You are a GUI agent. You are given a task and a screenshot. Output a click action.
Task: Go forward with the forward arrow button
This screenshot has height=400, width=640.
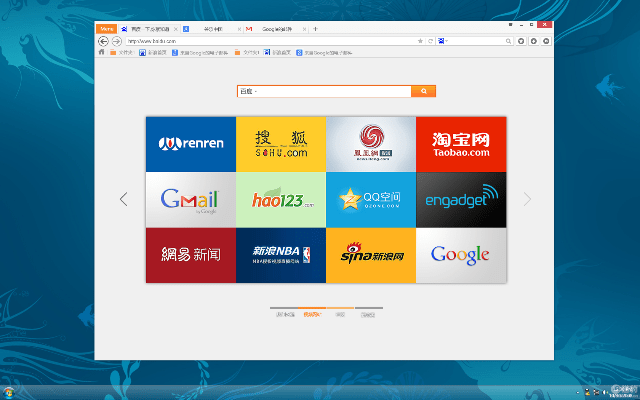pyautogui.click(x=117, y=41)
